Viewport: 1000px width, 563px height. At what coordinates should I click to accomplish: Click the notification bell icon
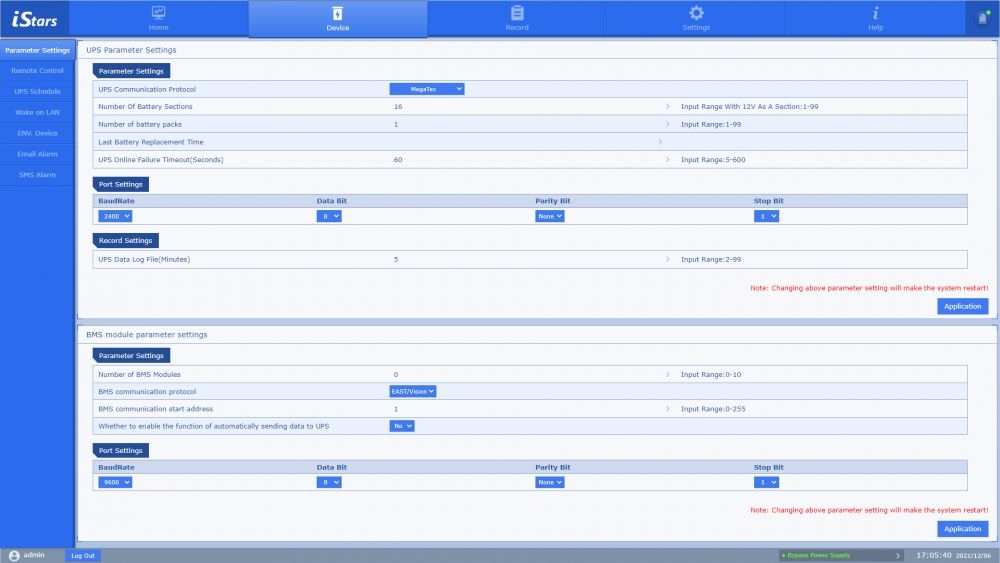981,19
